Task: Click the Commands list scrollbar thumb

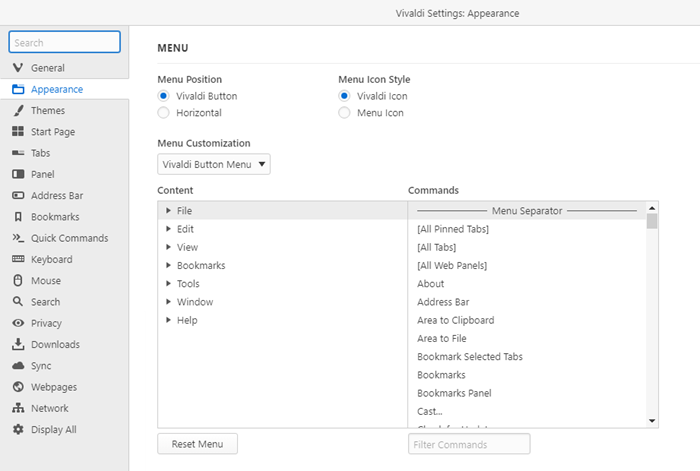Action: (652, 221)
